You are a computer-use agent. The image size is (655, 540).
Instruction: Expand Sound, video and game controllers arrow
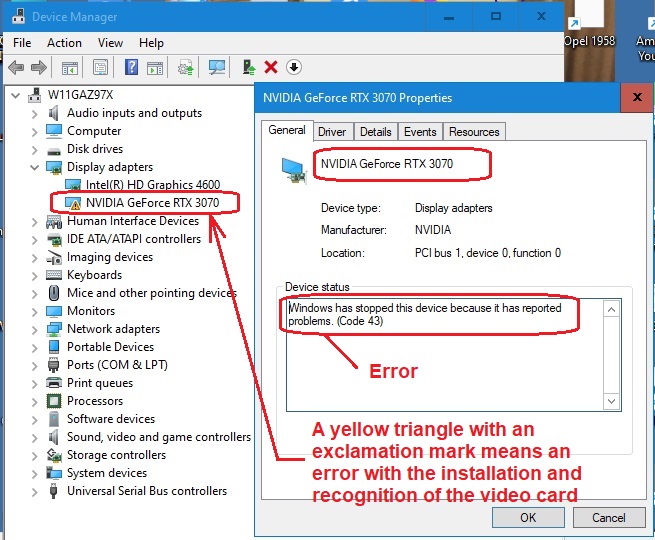[35, 437]
